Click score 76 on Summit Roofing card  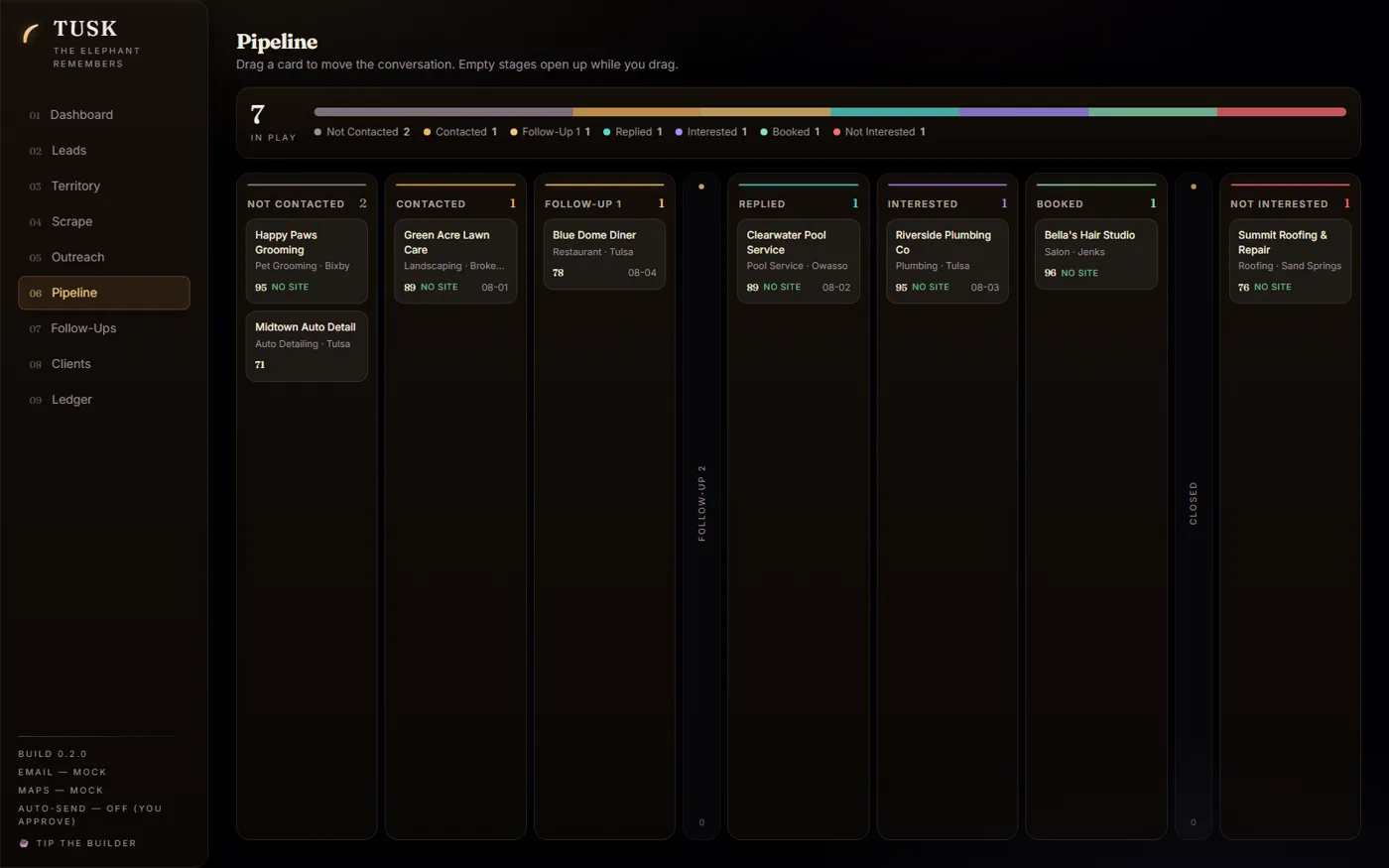coord(1244,287)
